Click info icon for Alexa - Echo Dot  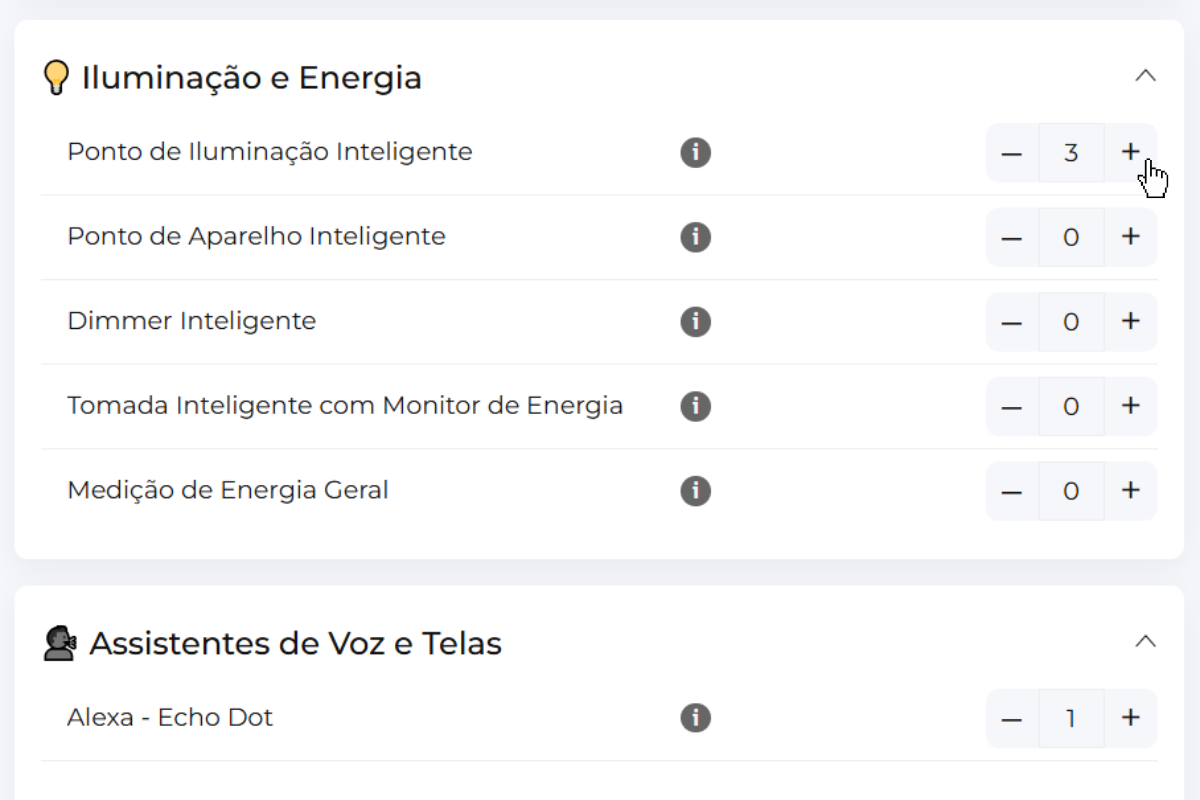695,718
